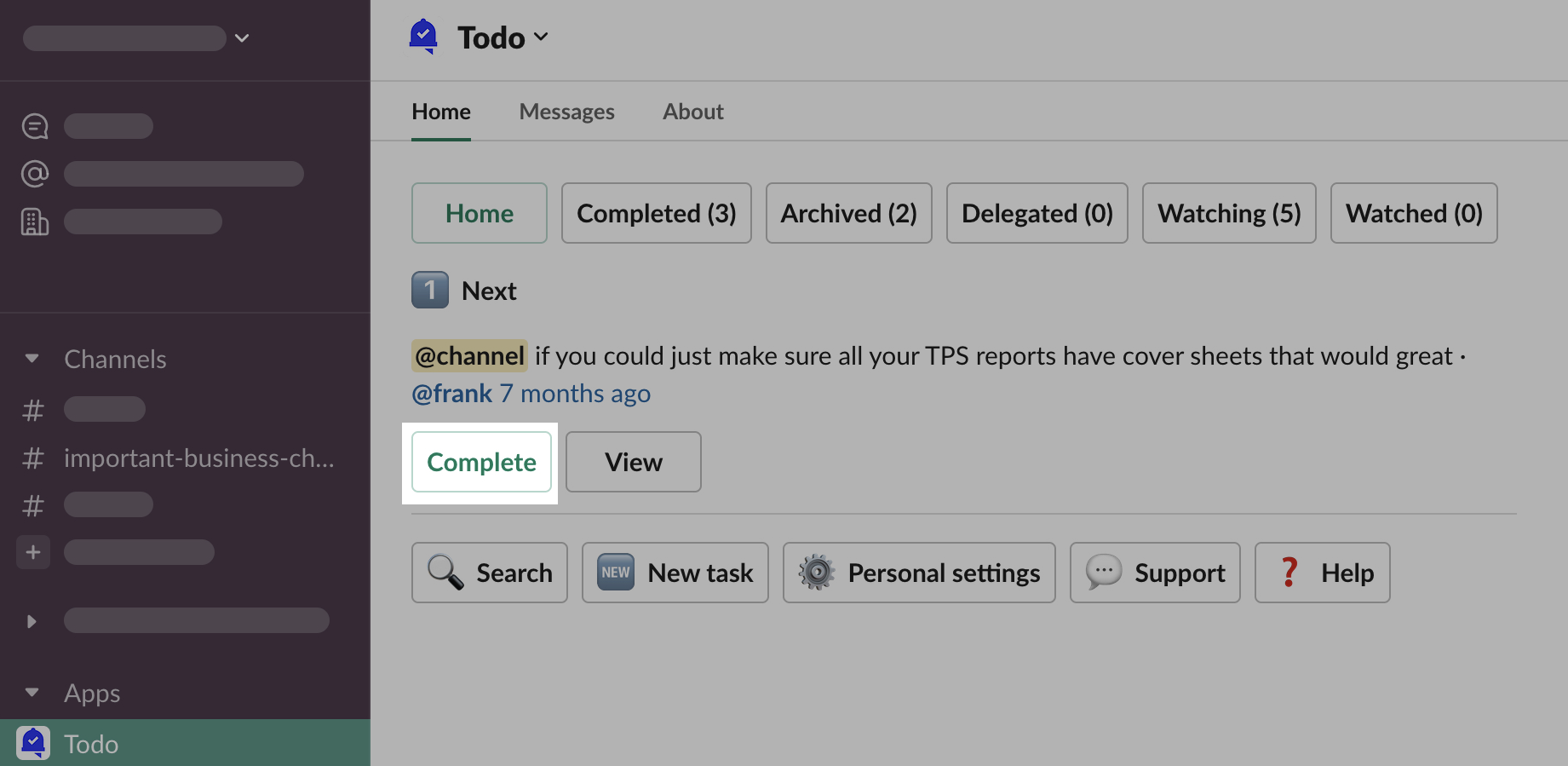
Task: Switch to the Messages tab
Action: click(566, 112)
